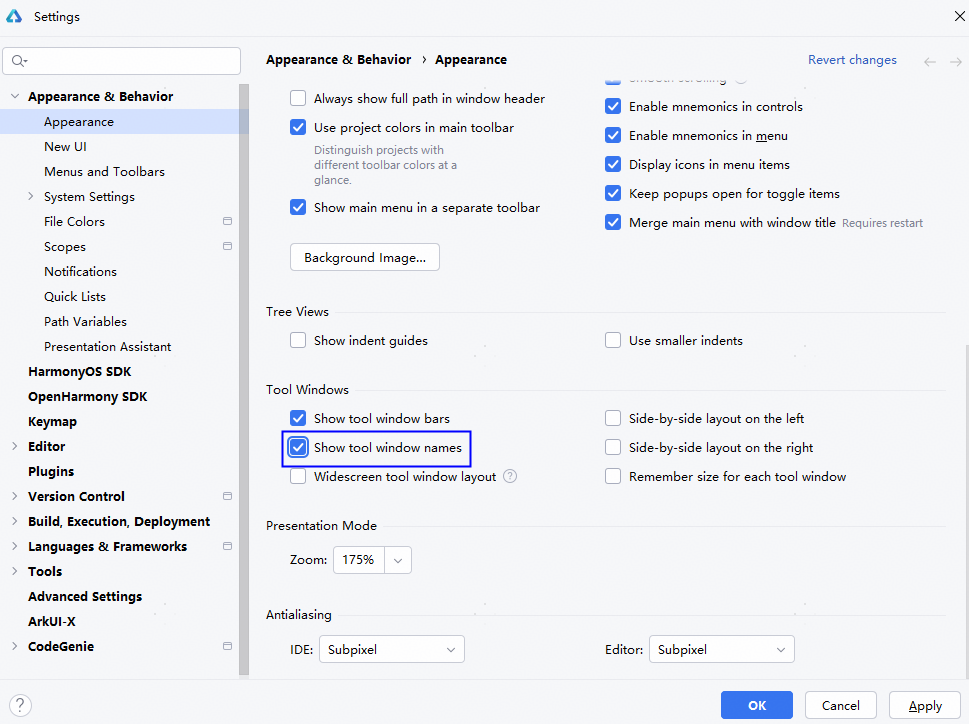Open the IDE antialiasing dropdown

(392, 650)
